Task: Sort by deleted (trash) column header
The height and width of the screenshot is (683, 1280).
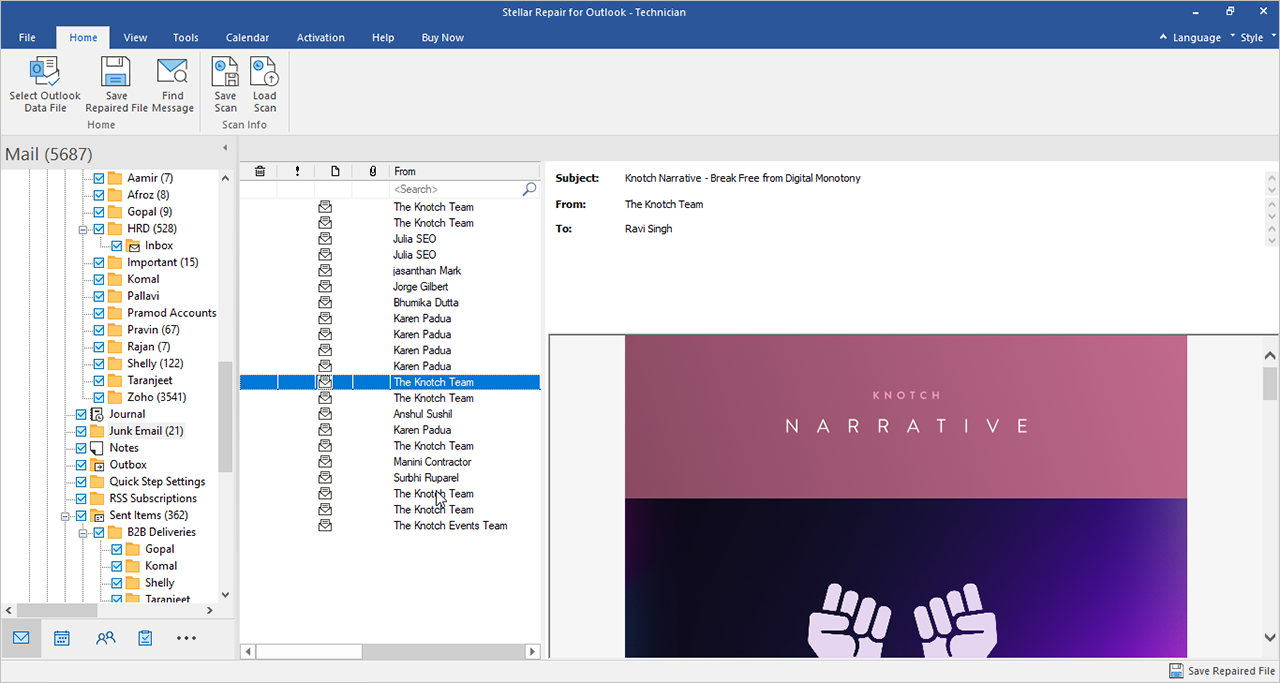Action: tap(259, 172)
